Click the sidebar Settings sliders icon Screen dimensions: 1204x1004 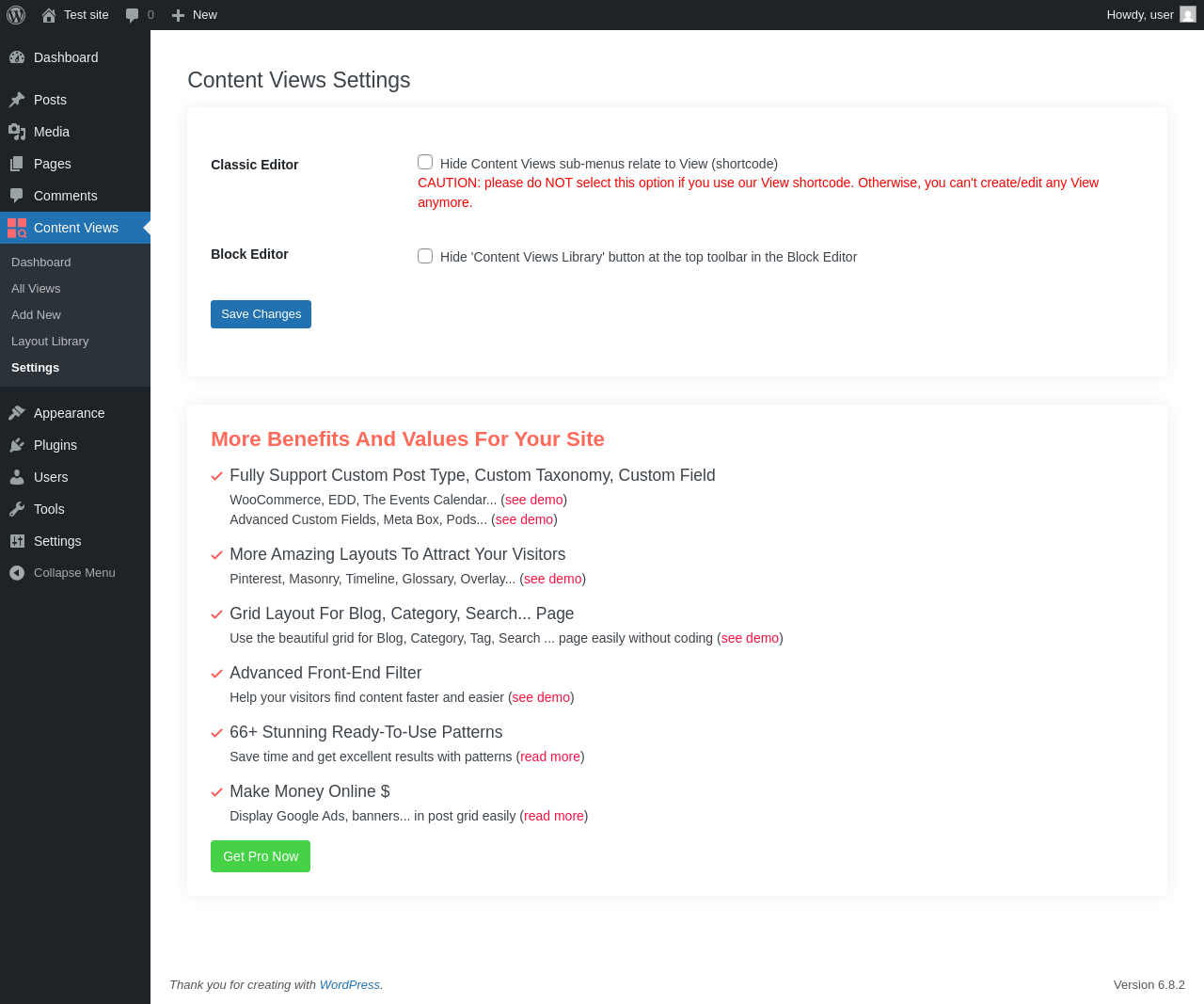[x=17, y=541]
